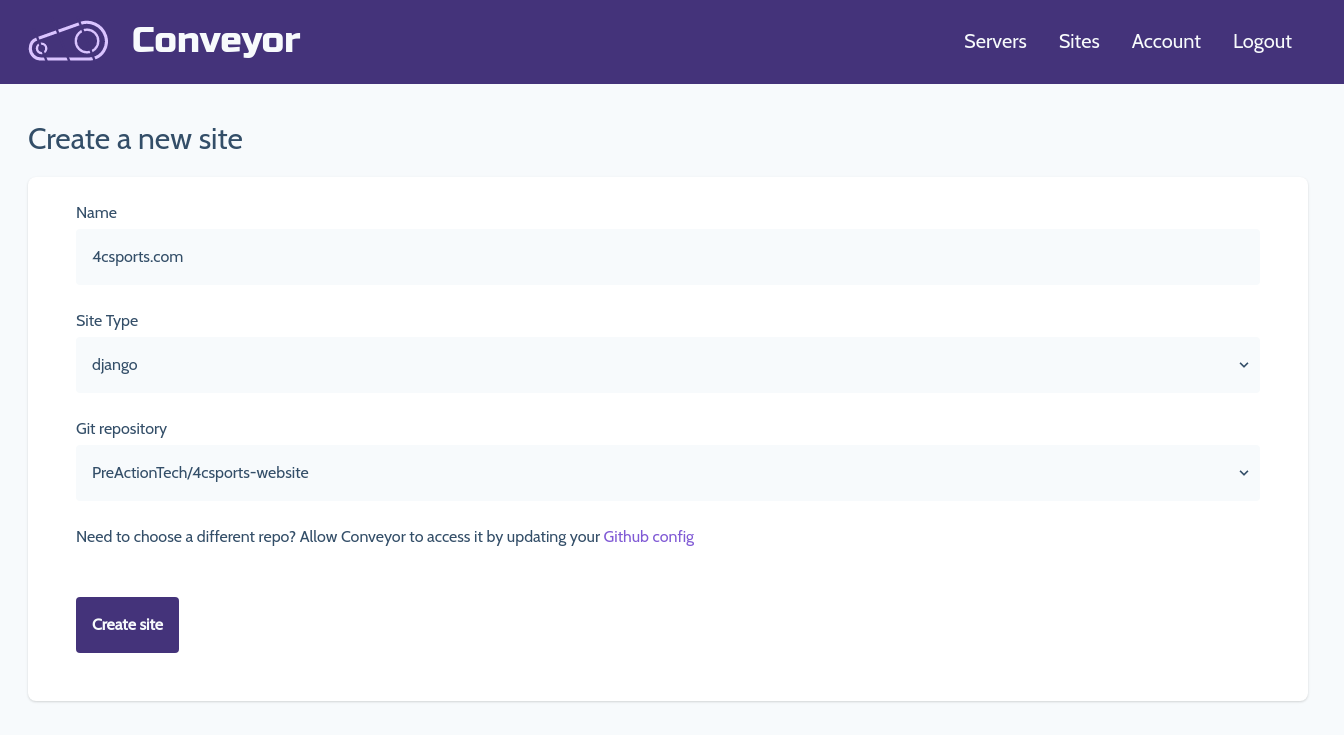Click the Create site button
Image resolution: width=1344 pixels, height=735 pixels.
point(127,625)
